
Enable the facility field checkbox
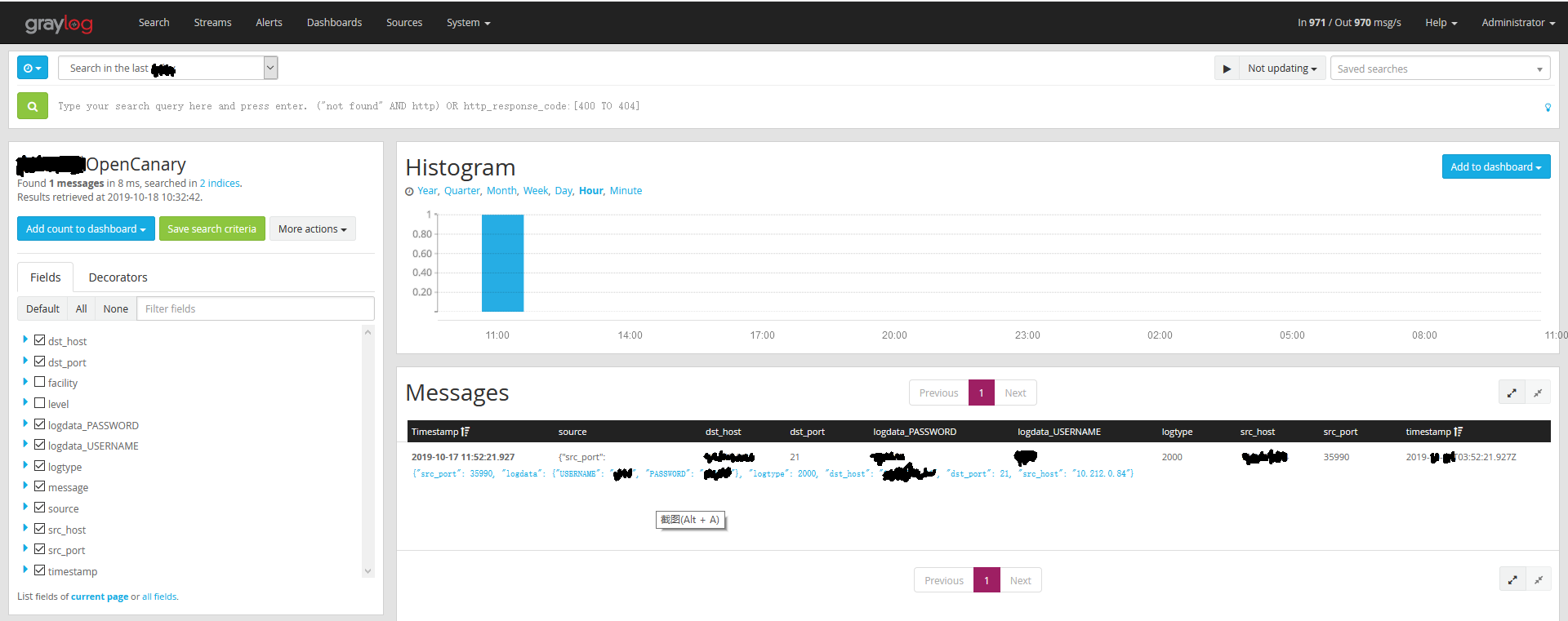click(39, 382)
